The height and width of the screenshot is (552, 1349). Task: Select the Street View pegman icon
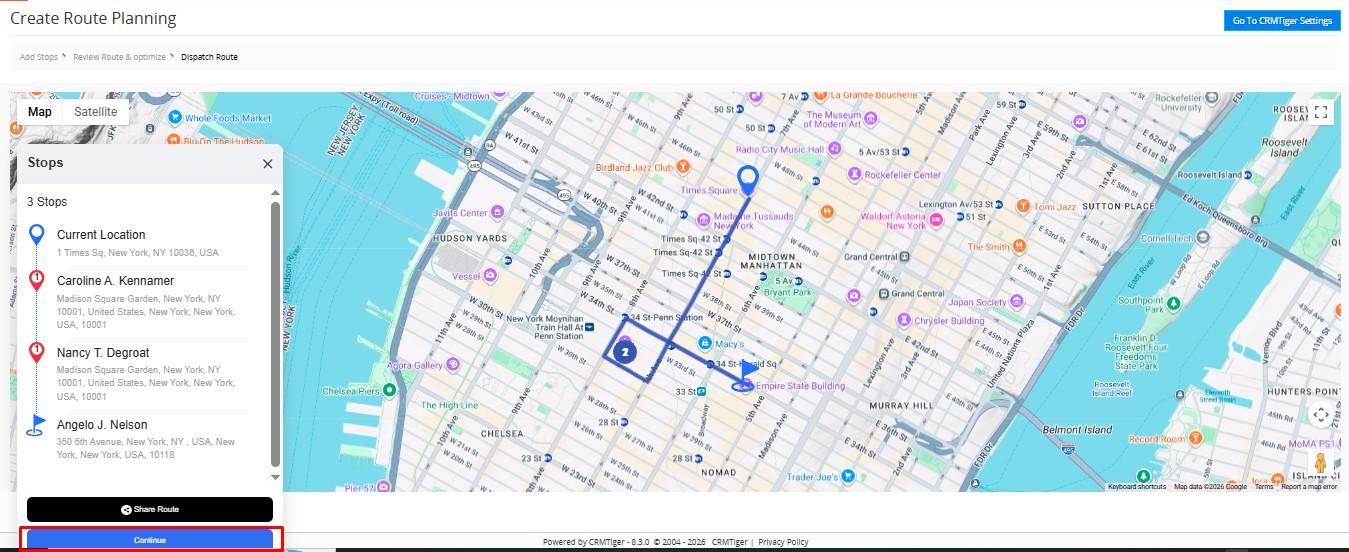tap(1321, 463)
